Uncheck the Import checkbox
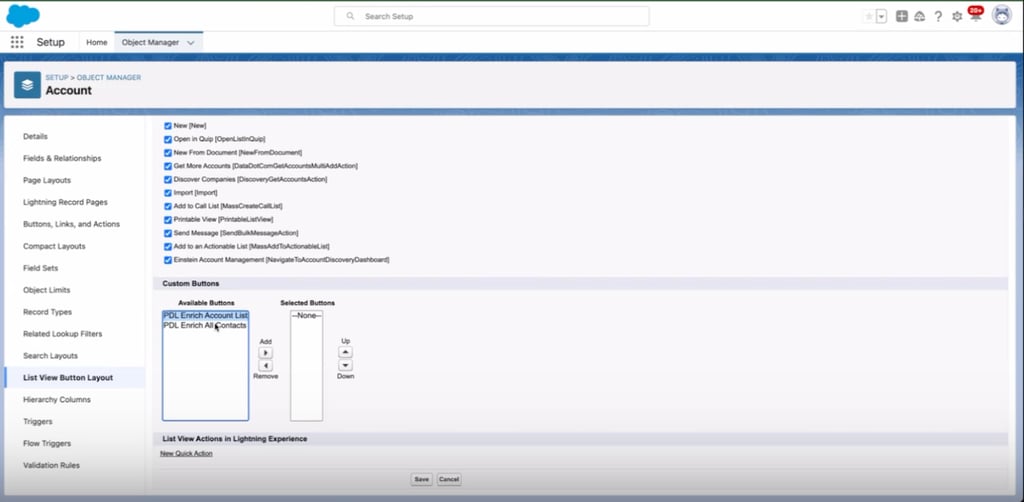The height and width of the screenshot is (502, 1024). pos(168,193)
